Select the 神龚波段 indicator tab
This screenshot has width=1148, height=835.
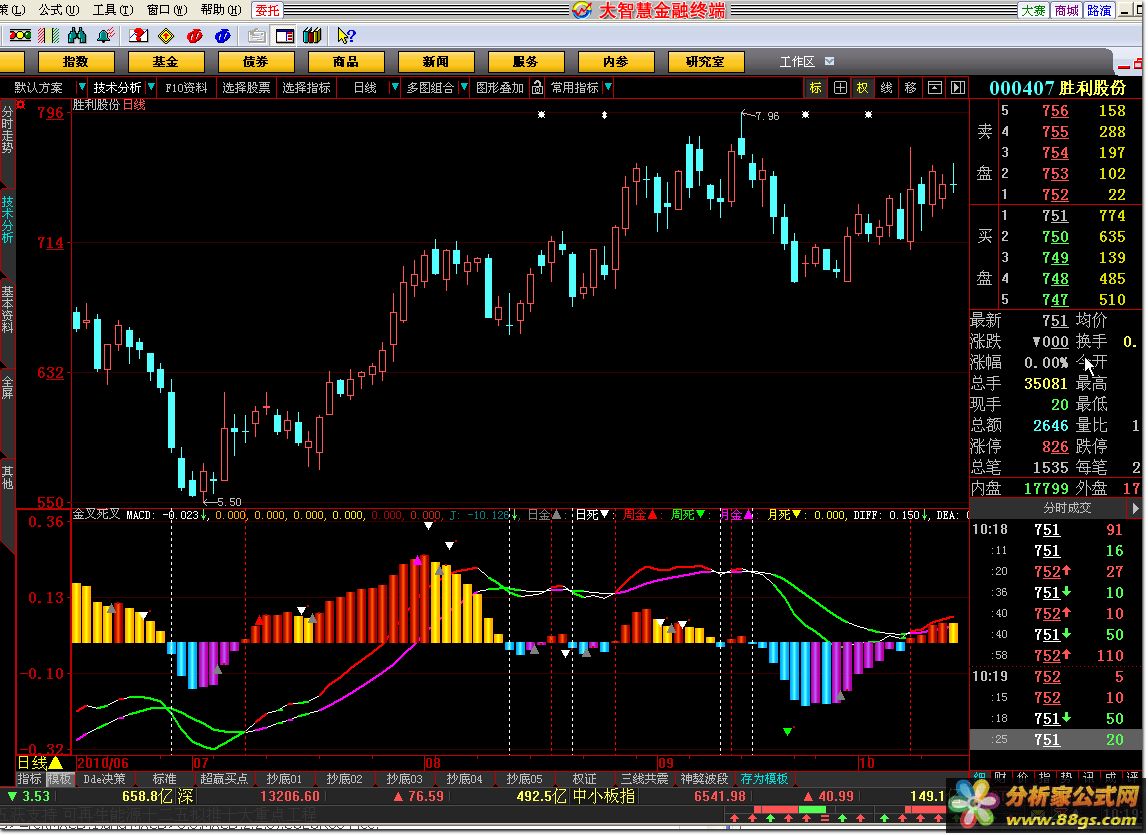click(x=704, y=779)
